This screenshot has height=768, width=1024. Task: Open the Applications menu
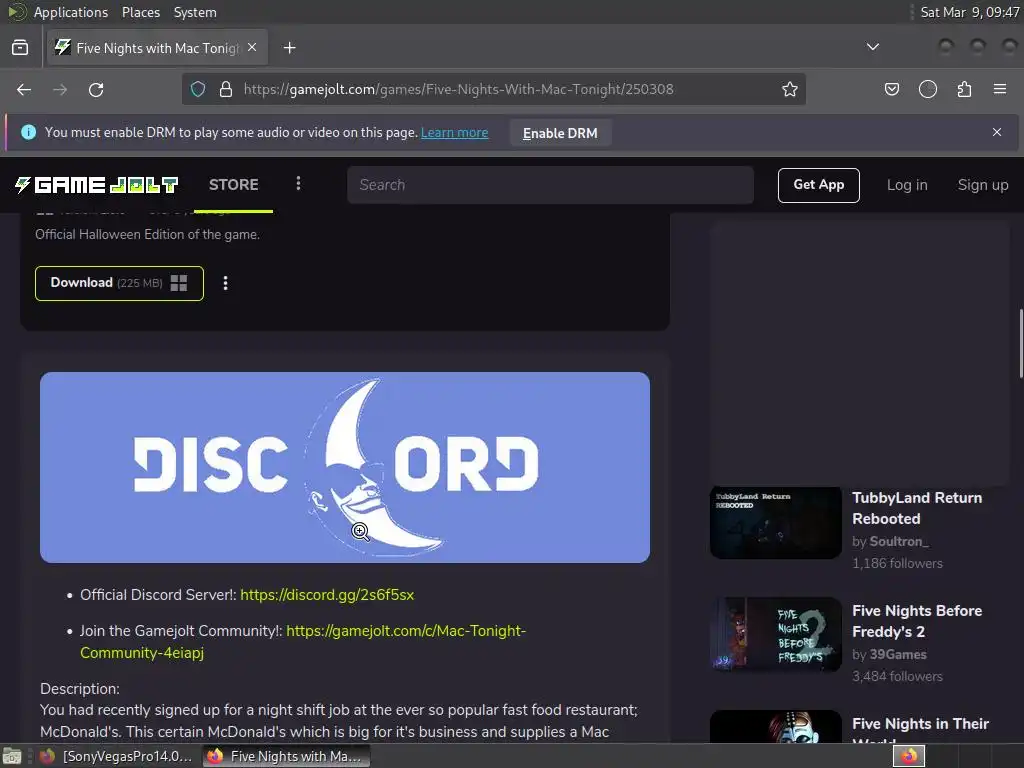[71, 12]
